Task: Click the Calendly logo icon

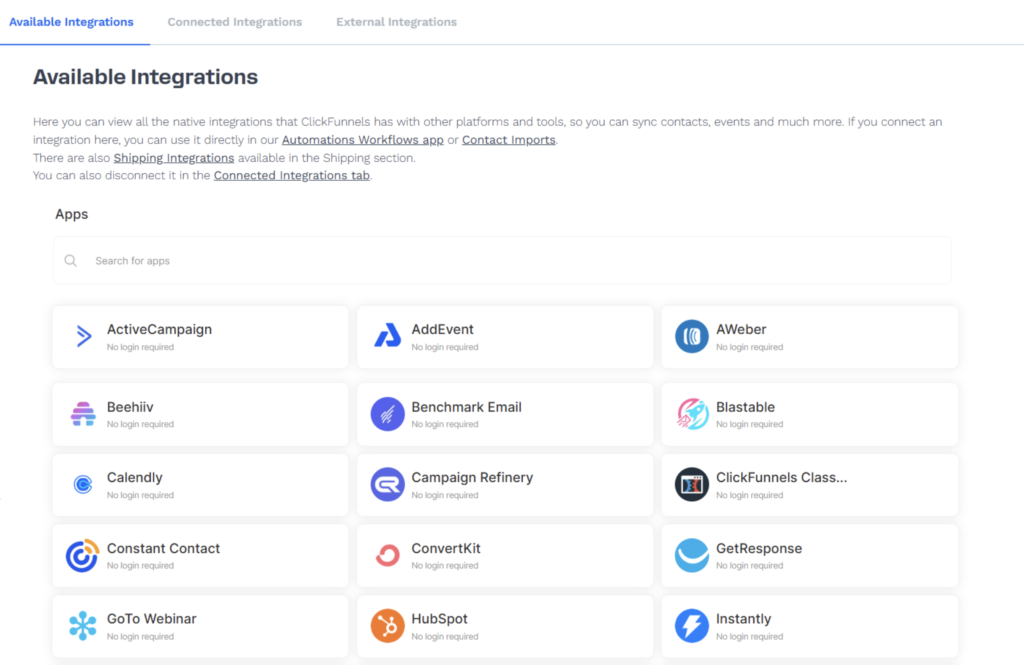Action: (x=83, y=485)
